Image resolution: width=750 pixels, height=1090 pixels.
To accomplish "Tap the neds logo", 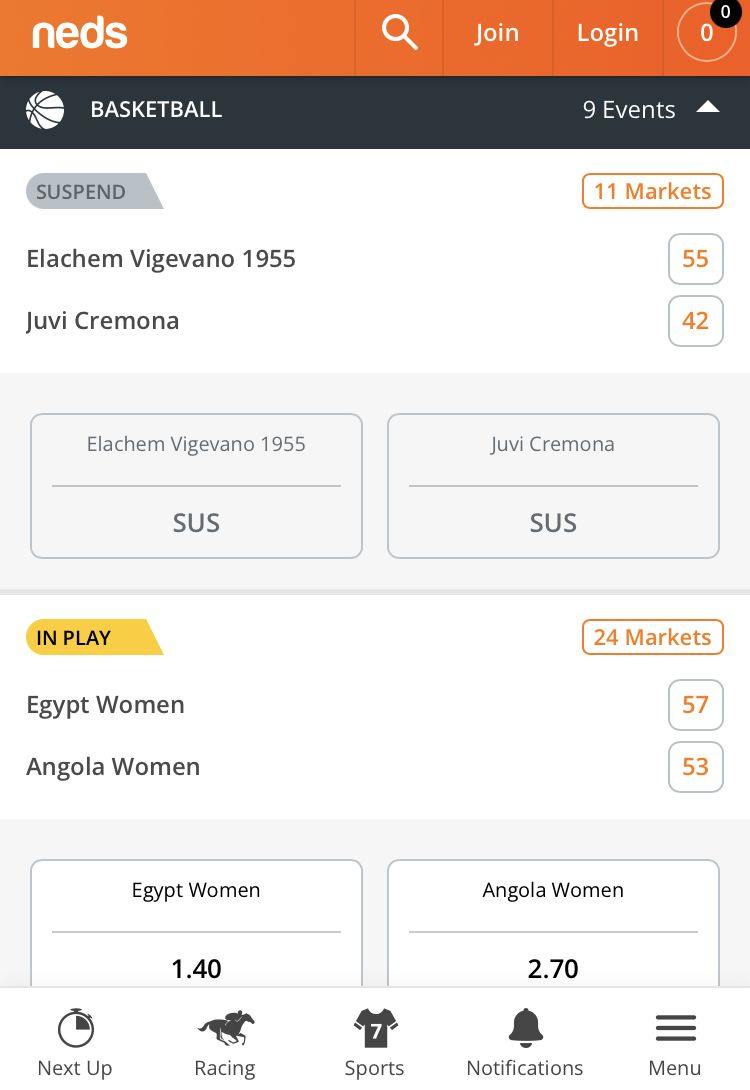I will [80, 34].
